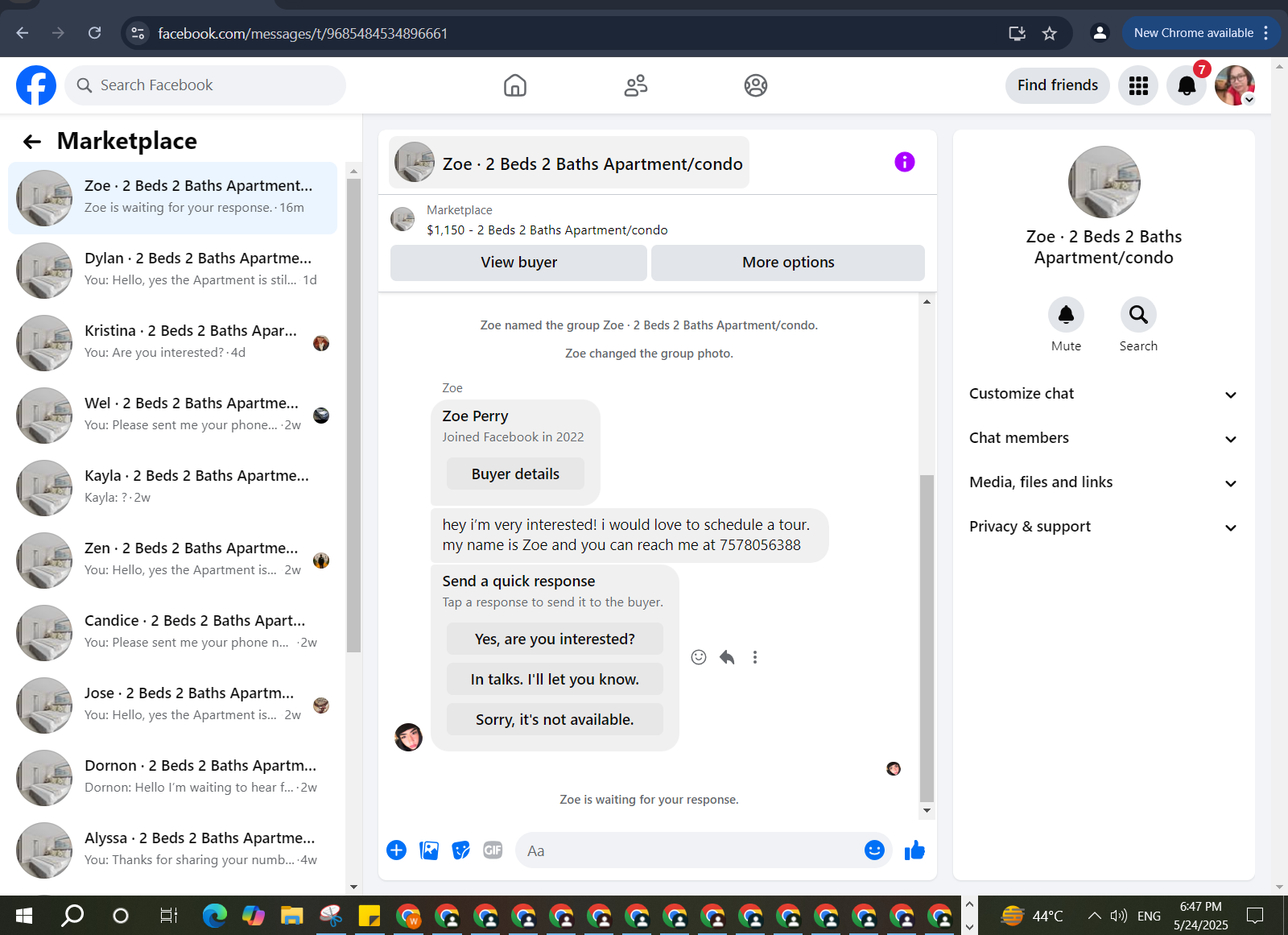Viewport: 1288px width, 935px height.
Task: Open listing thumbnail in right panel
Action: [1104, 182]
